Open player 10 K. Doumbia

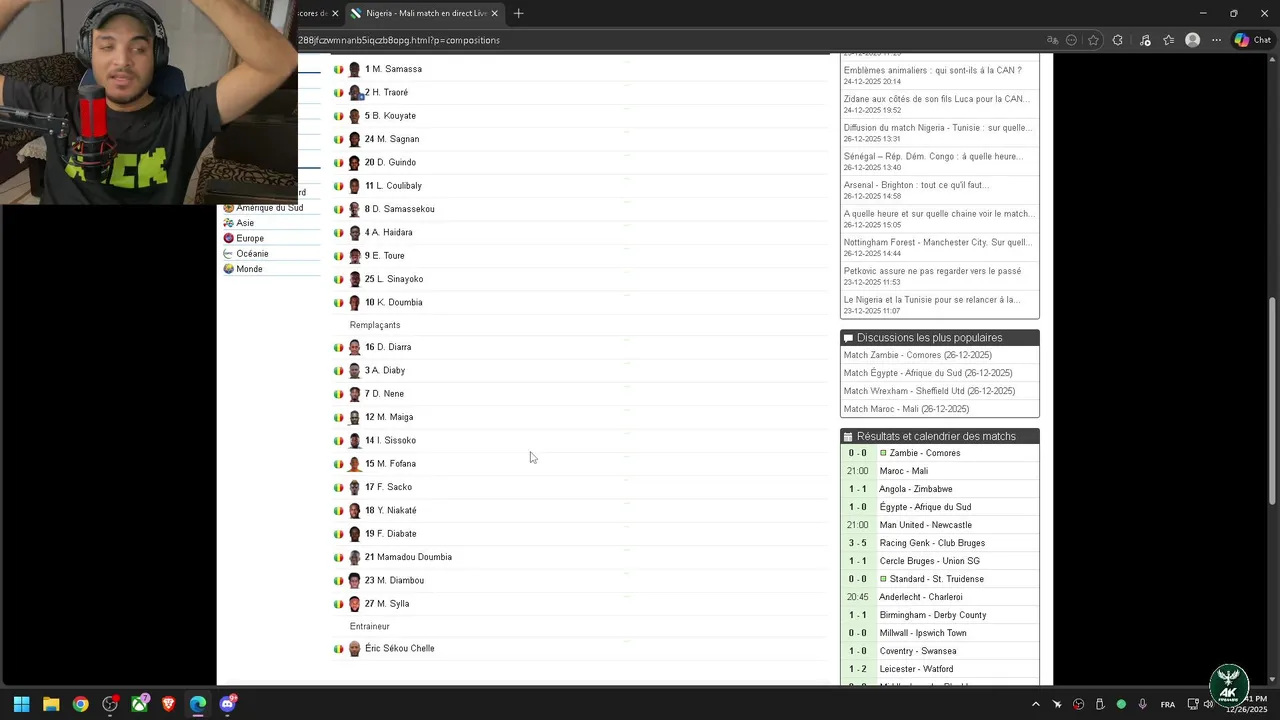[x=393, y=302]
